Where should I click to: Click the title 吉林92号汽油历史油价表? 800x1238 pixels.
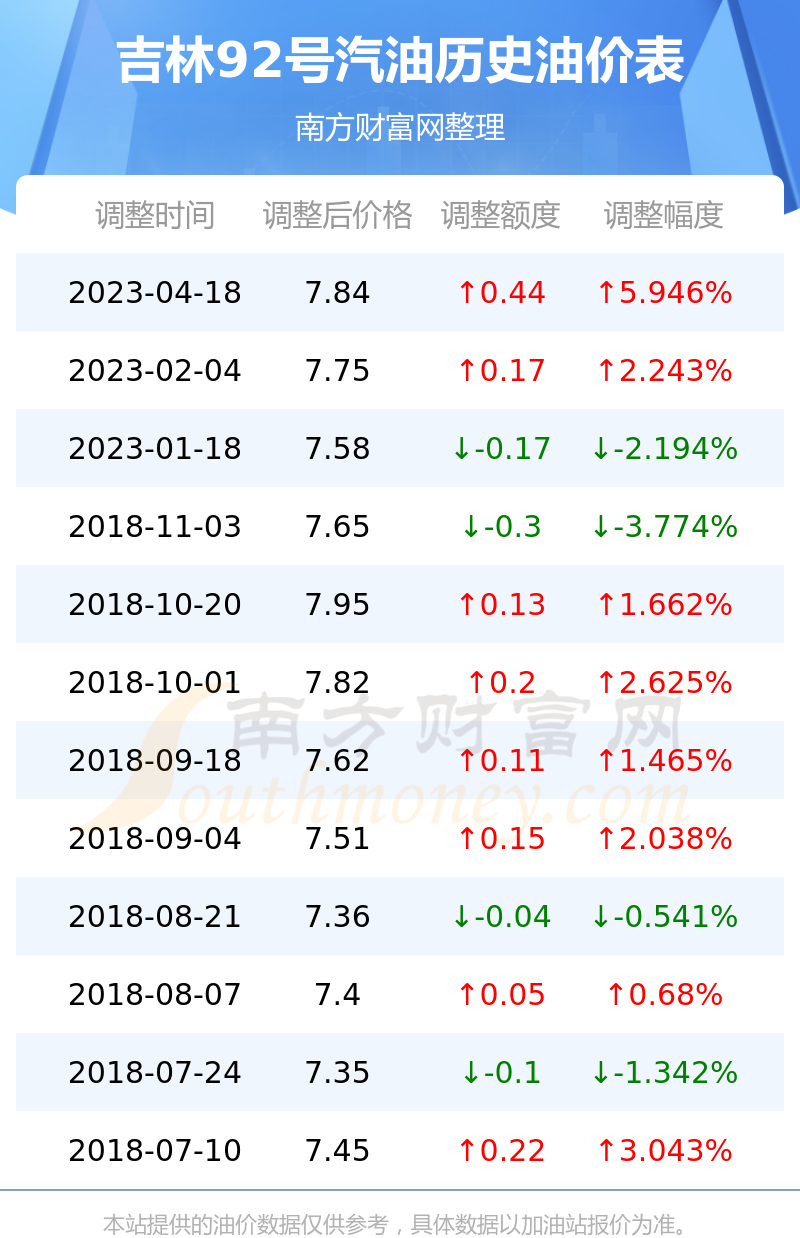point(400,62)
